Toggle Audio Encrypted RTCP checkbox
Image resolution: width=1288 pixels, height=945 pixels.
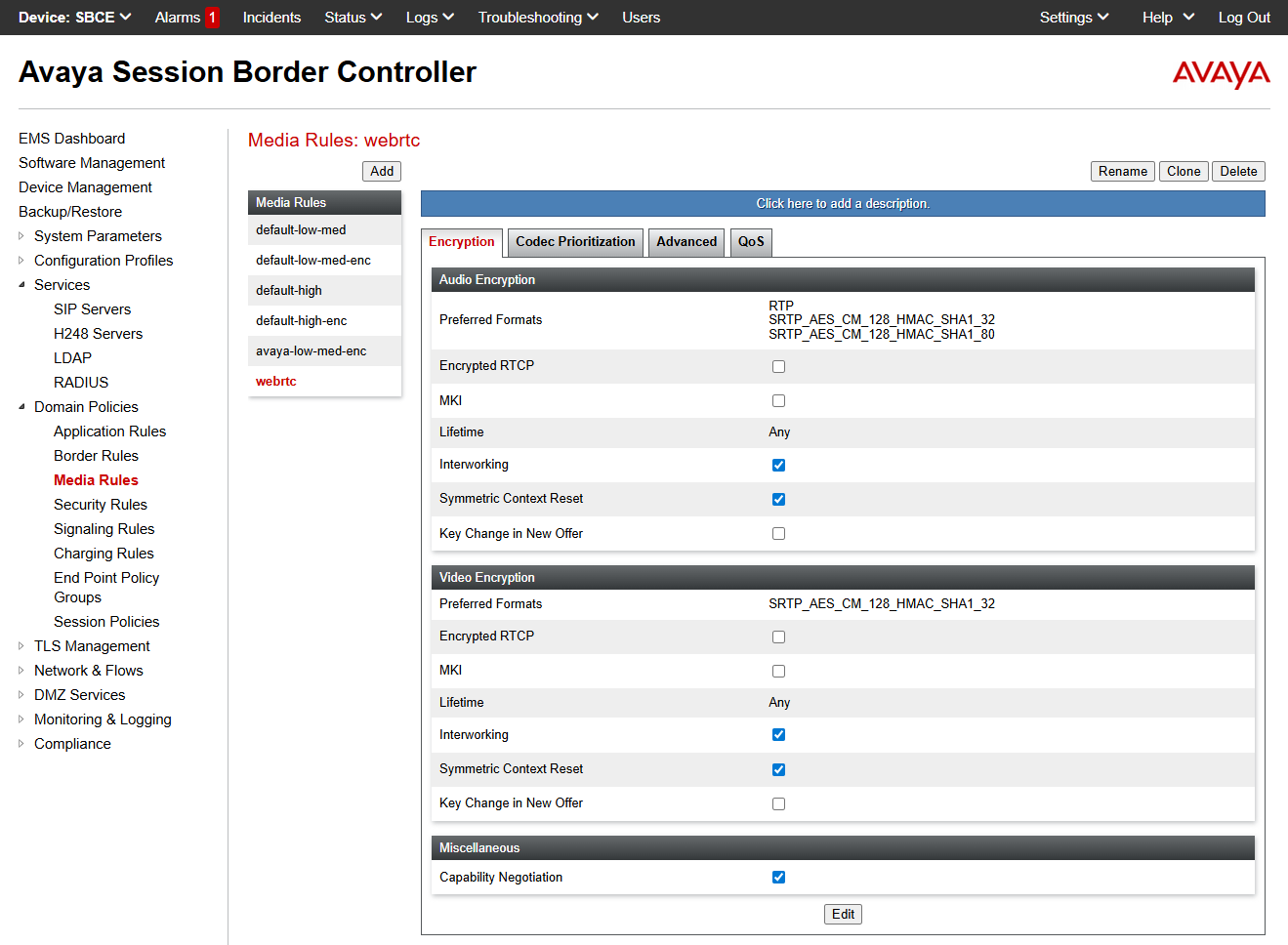(778, 367)
